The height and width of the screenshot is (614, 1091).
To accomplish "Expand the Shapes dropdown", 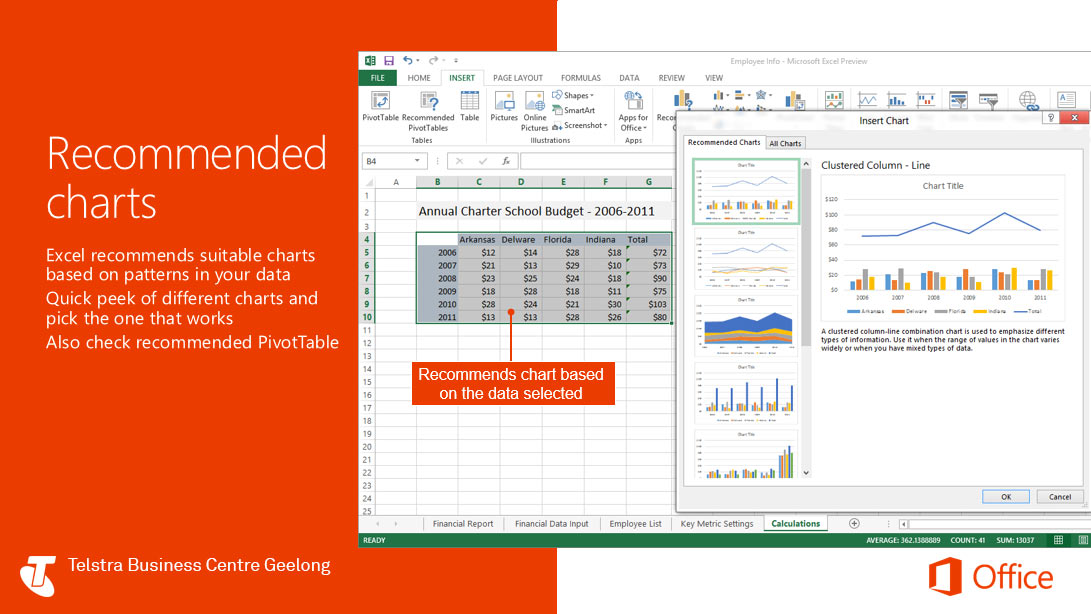I will point(591,95).
